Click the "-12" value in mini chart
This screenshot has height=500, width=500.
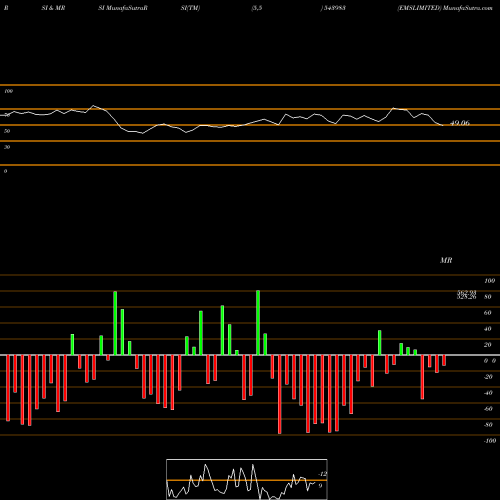pos(323,474)
